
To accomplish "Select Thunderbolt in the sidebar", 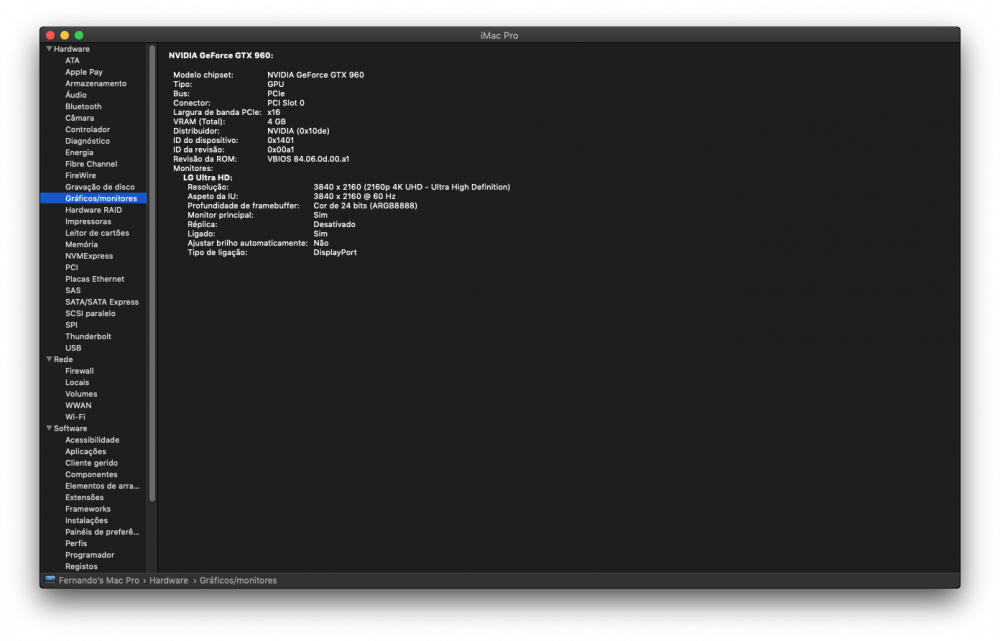I will click(88, 336).
